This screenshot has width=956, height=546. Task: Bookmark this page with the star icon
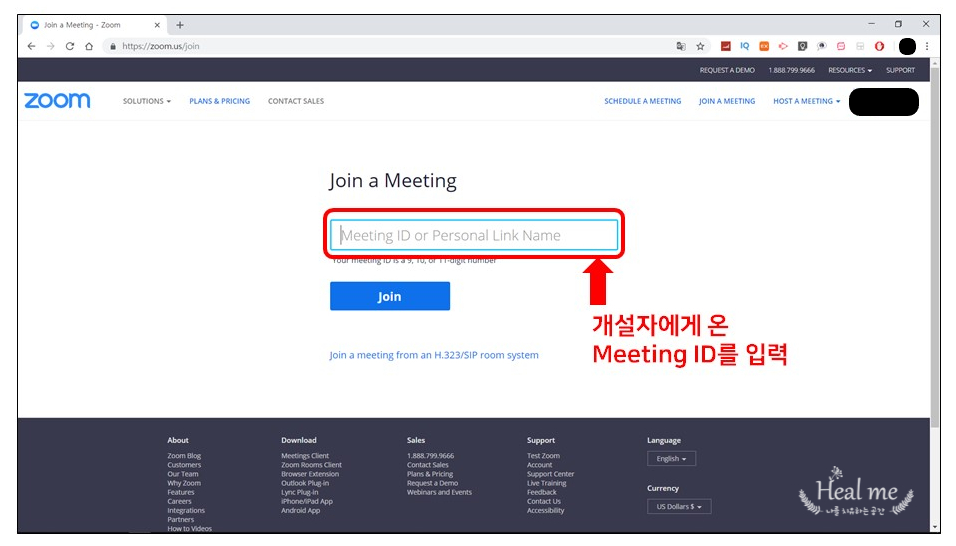point(701,46)
